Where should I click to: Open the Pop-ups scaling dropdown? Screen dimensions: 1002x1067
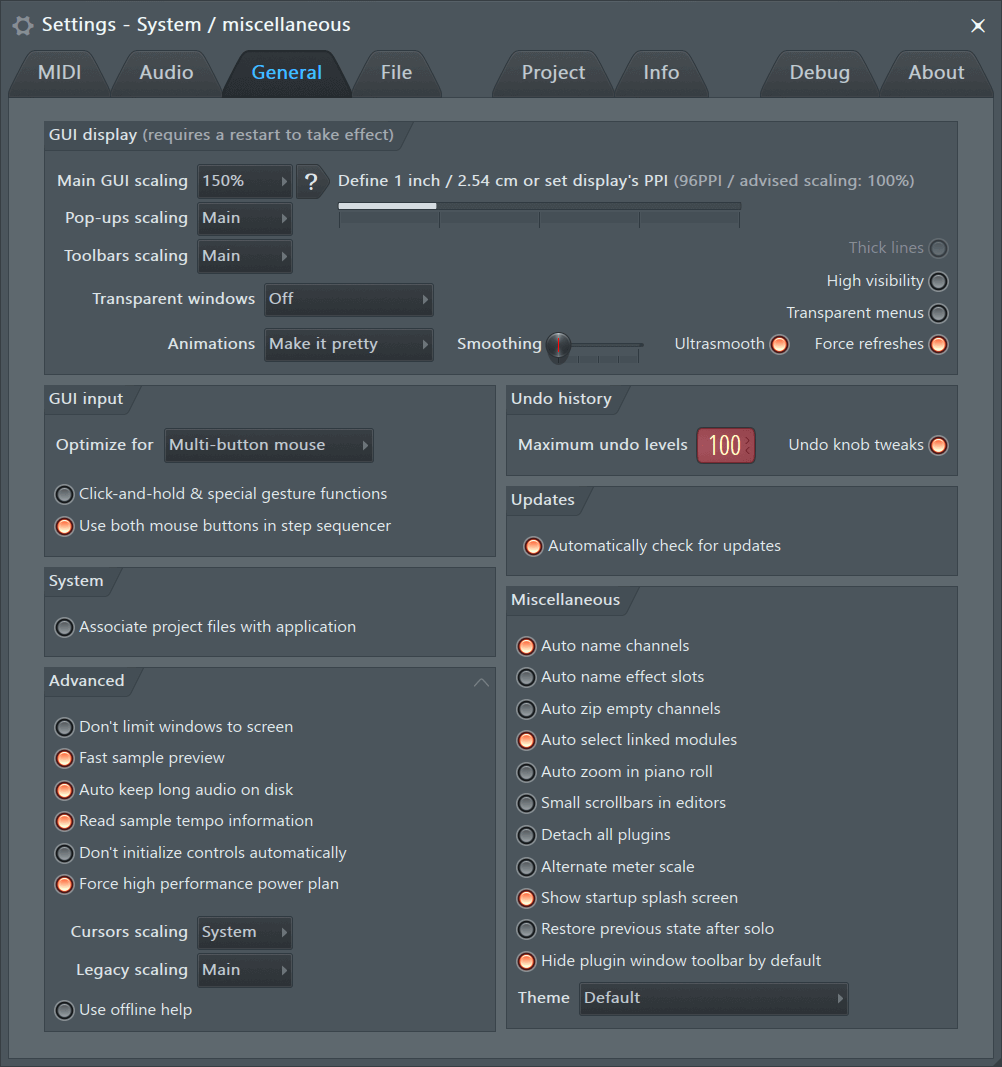244,218
